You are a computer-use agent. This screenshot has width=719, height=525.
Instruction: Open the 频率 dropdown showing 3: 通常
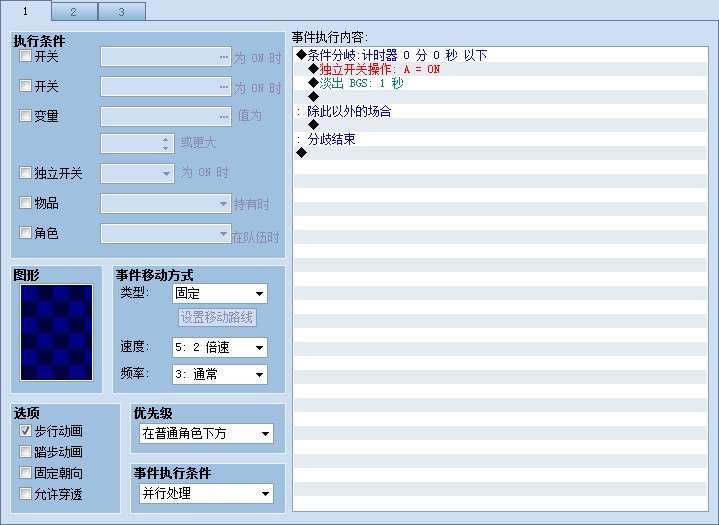tap(220, 375)
